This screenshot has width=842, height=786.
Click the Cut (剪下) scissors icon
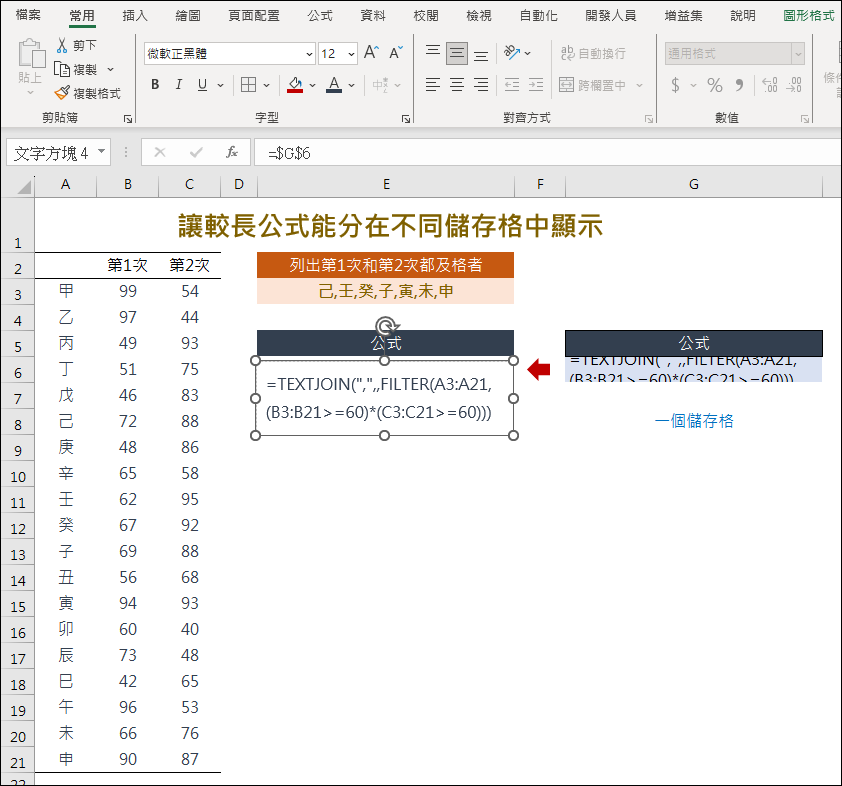pyautogui.click(x=62, y=45)
